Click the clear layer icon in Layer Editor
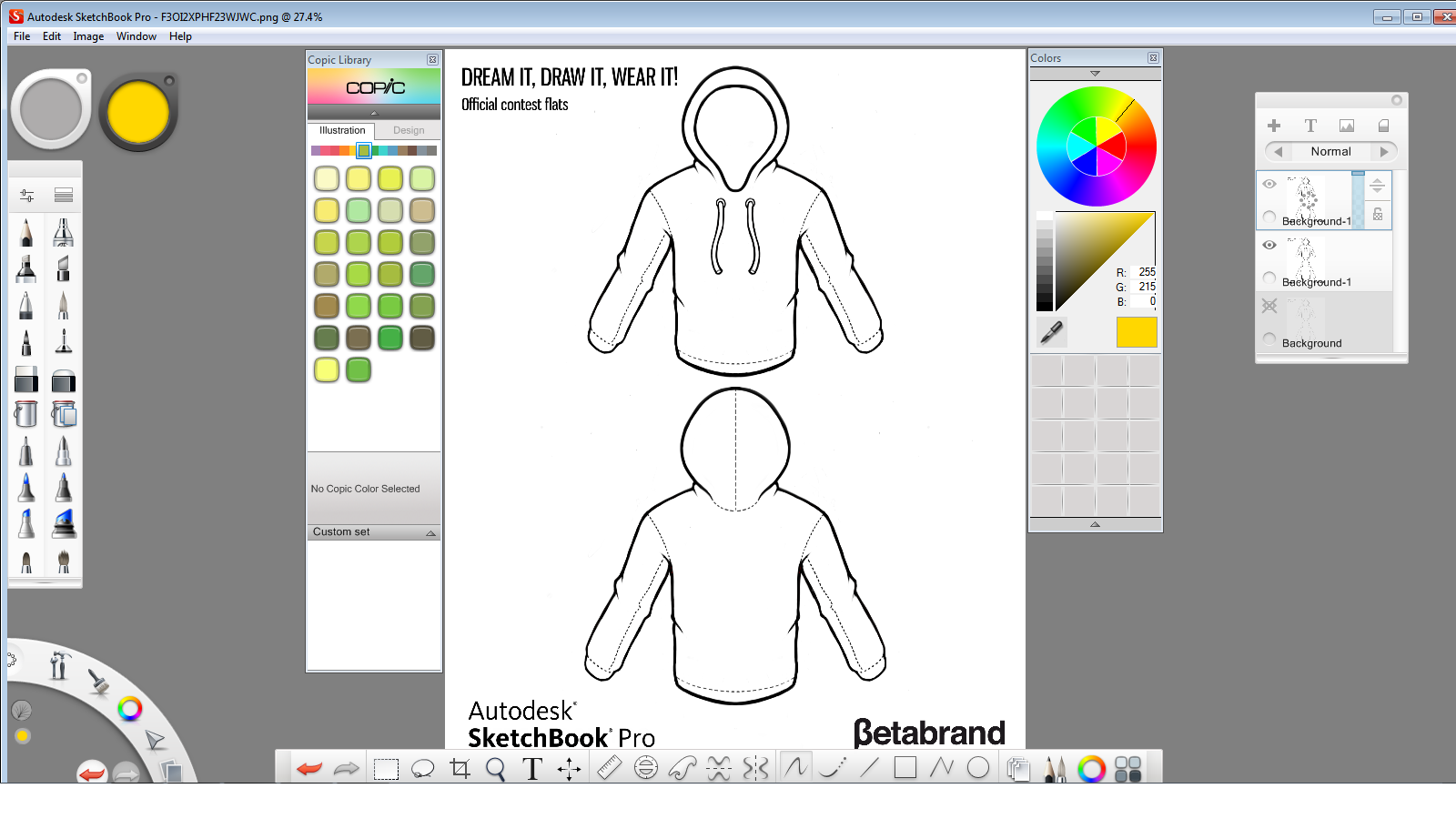 click(x=1383, y=126)
